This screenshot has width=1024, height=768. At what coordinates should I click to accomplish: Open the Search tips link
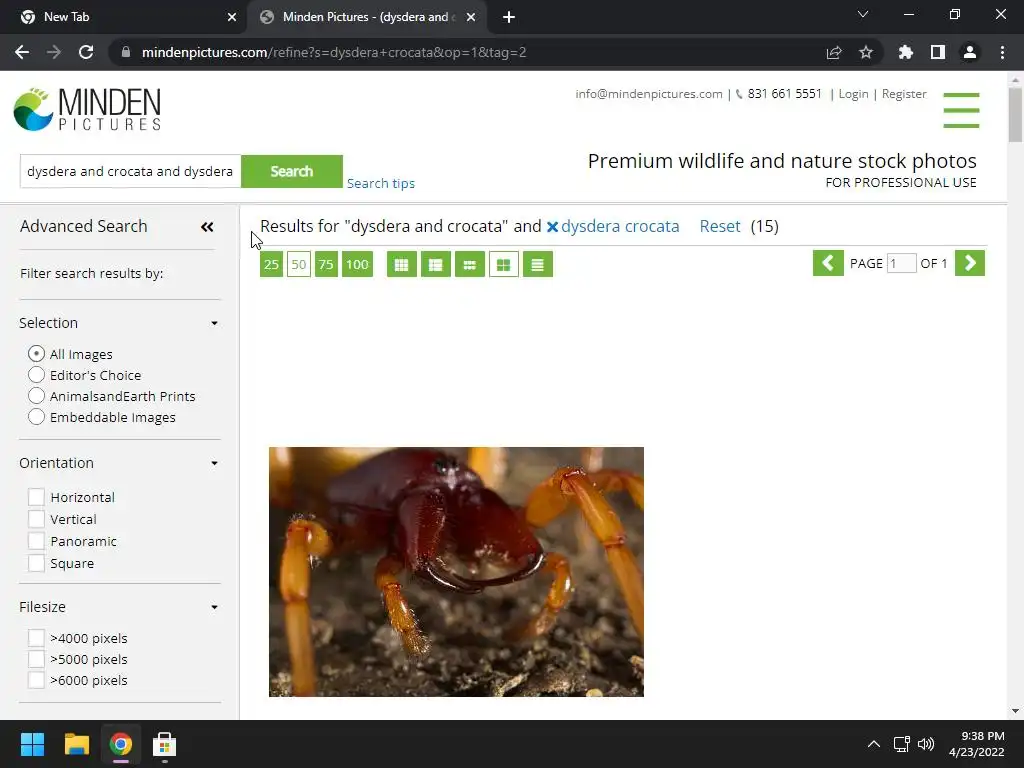point(381,184)
